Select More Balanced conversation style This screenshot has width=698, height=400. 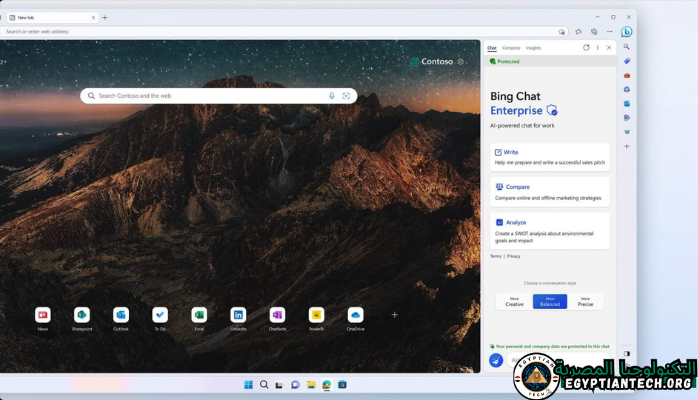550,302
